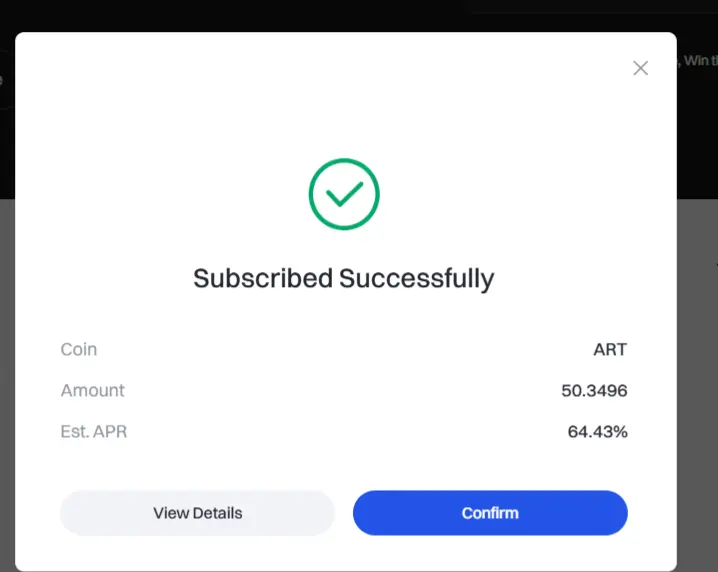
Task: Click the word Details on the gray button
Action: tap(218, 513)
